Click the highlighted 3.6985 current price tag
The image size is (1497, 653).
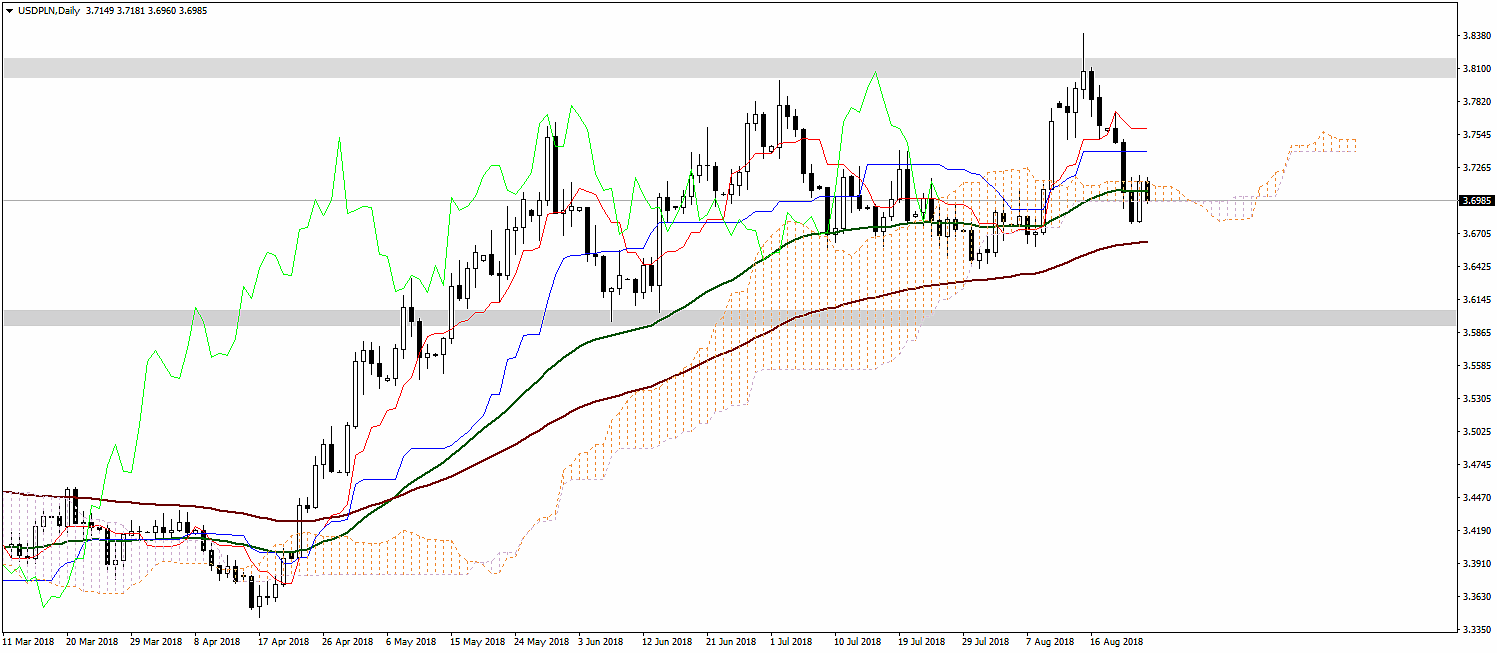[x=1477, y=200]
